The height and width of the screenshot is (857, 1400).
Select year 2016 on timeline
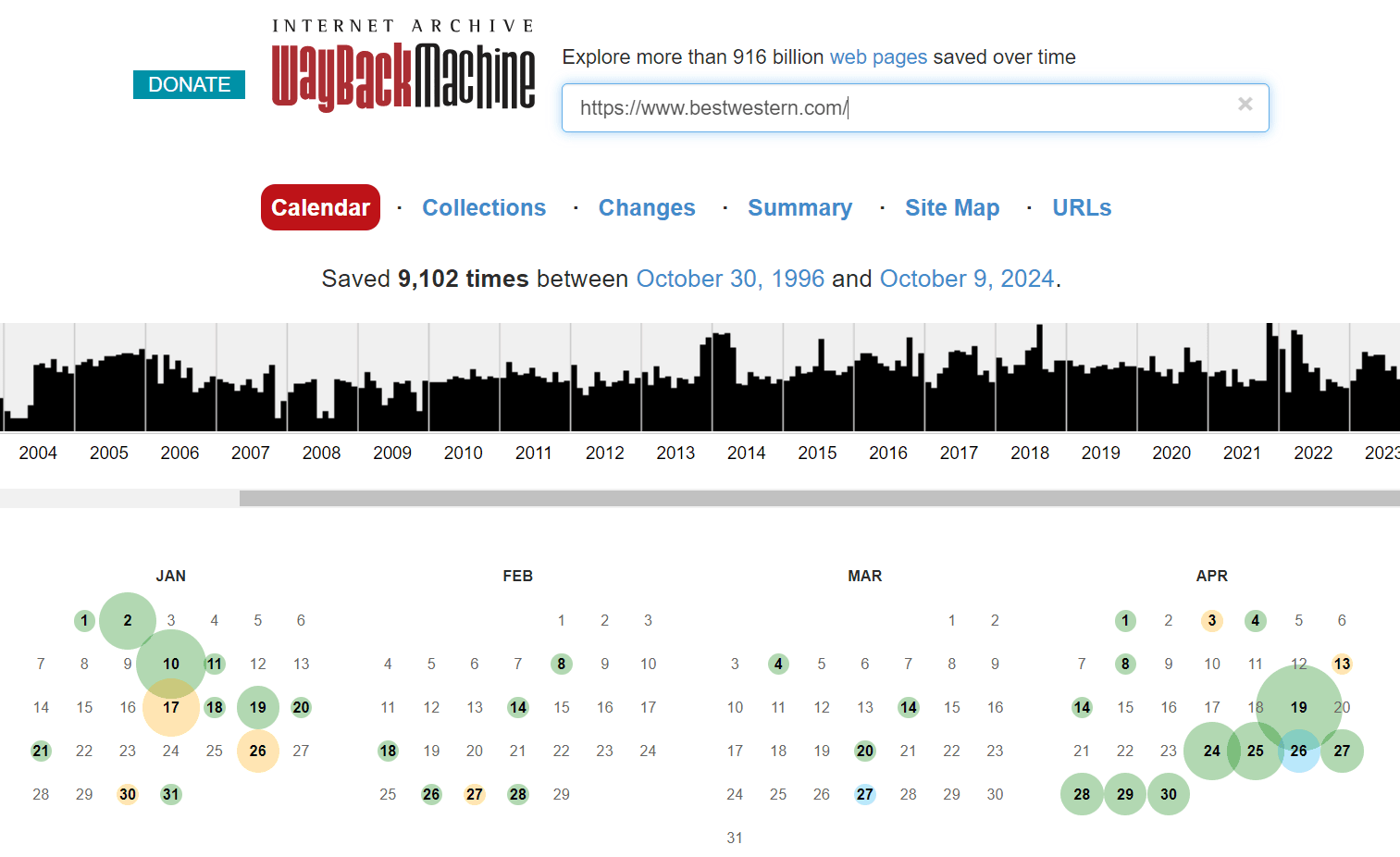888,453
